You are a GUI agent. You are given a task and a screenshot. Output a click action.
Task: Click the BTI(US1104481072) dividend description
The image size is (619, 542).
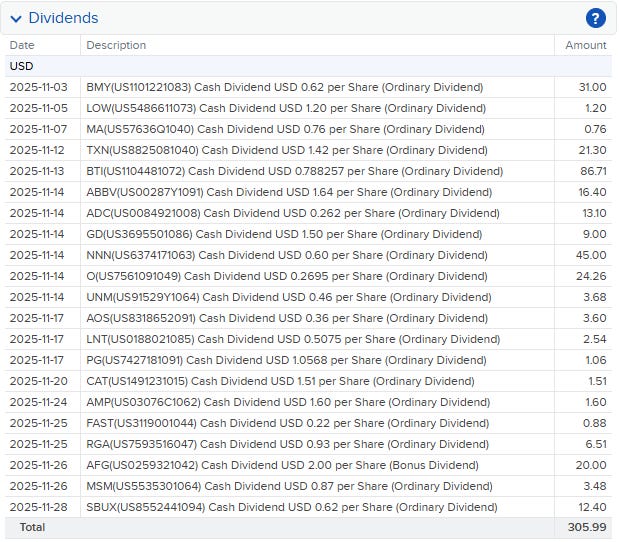294,171
